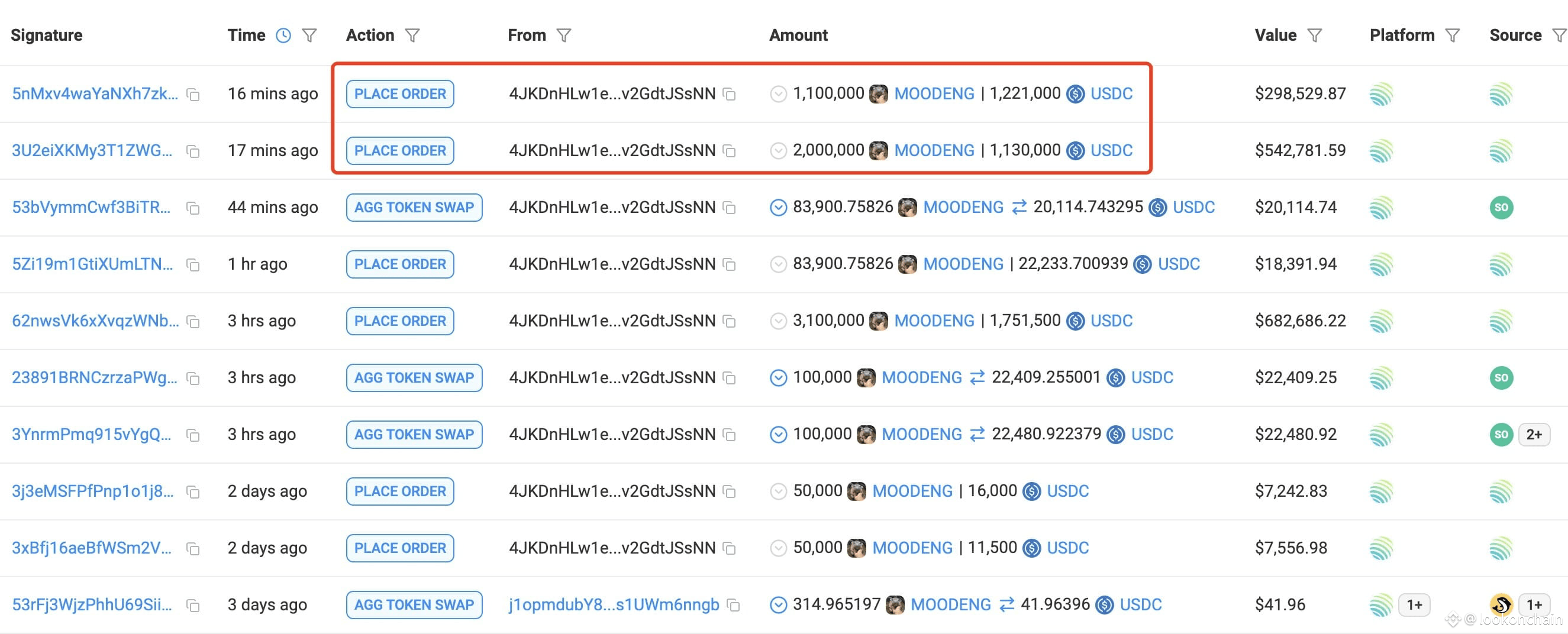Screen dimensions: 1568x634
Task: Copy From address in 44 mins ago row
Action: (729, 208)
